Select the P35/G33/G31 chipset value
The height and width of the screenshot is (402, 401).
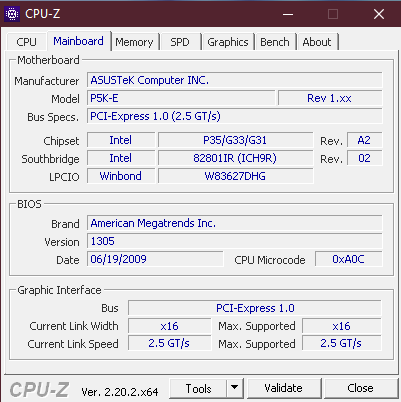click(x=235, y=140)
